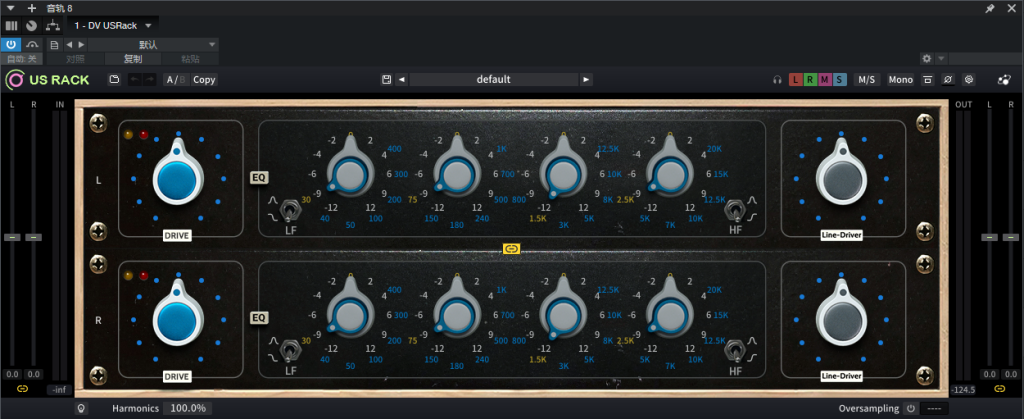This screenshot has height=419, width=1024.
Task: Open the 1 - DV USRack plugin dropdown
Action: pyautogui.click(x=112, y=25)
